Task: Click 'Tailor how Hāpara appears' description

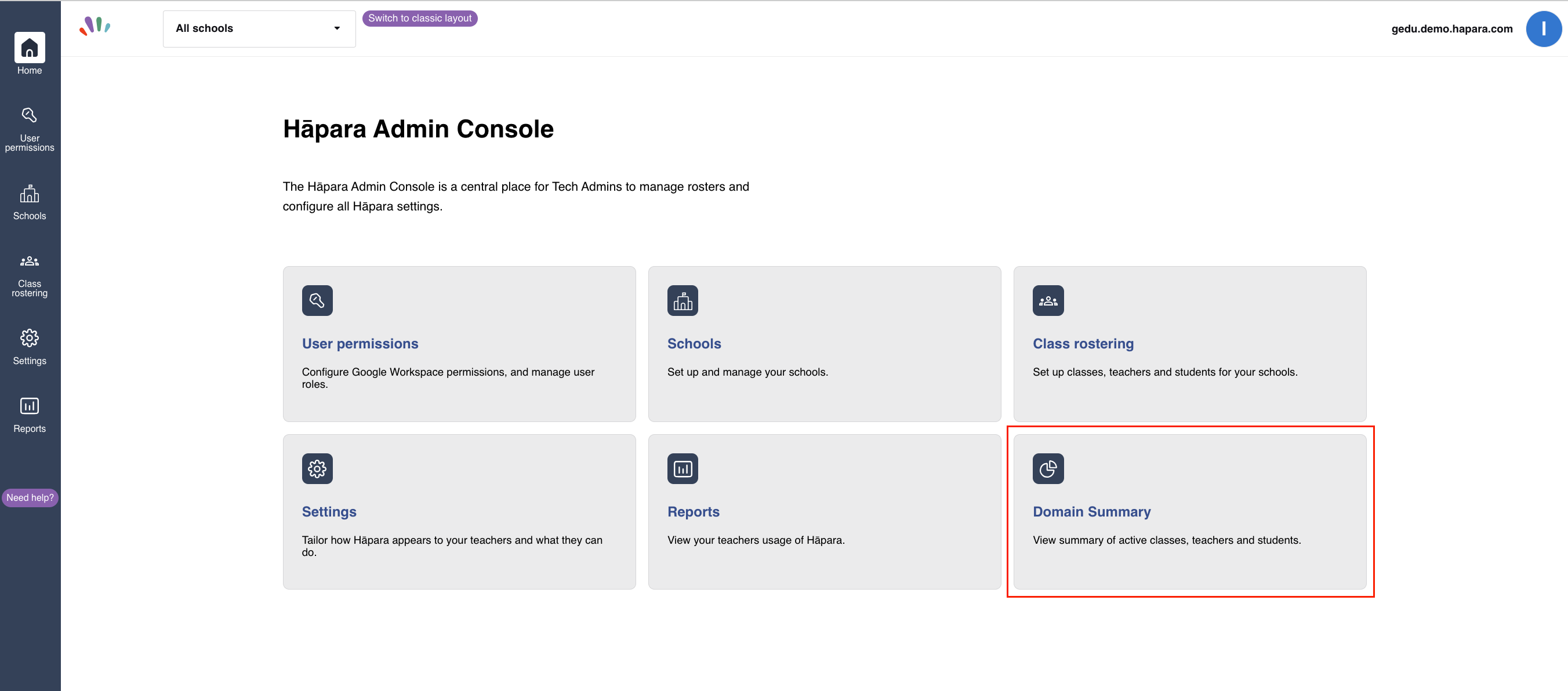Action: click(452, 545)
